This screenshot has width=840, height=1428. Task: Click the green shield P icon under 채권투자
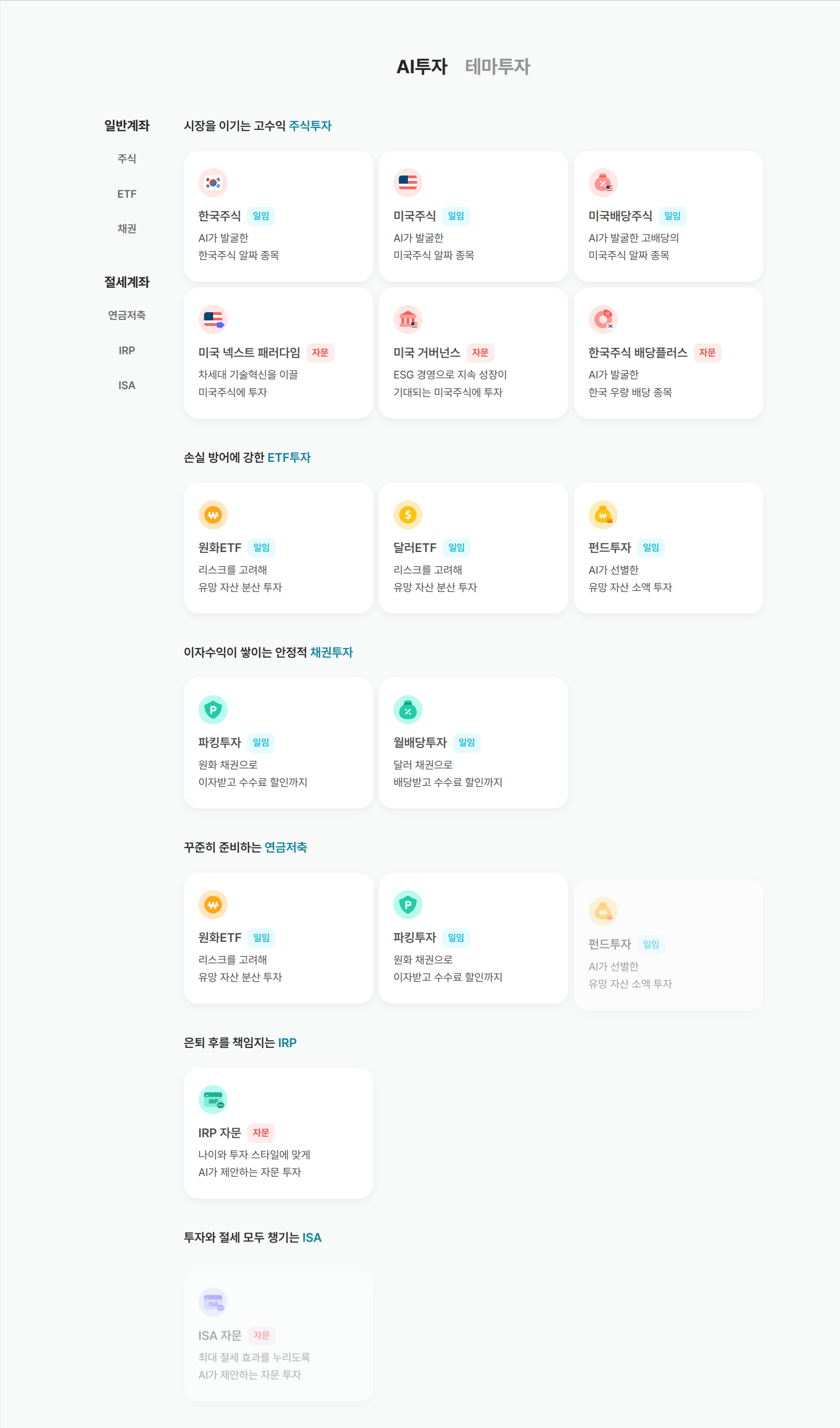tap(213, 709)
